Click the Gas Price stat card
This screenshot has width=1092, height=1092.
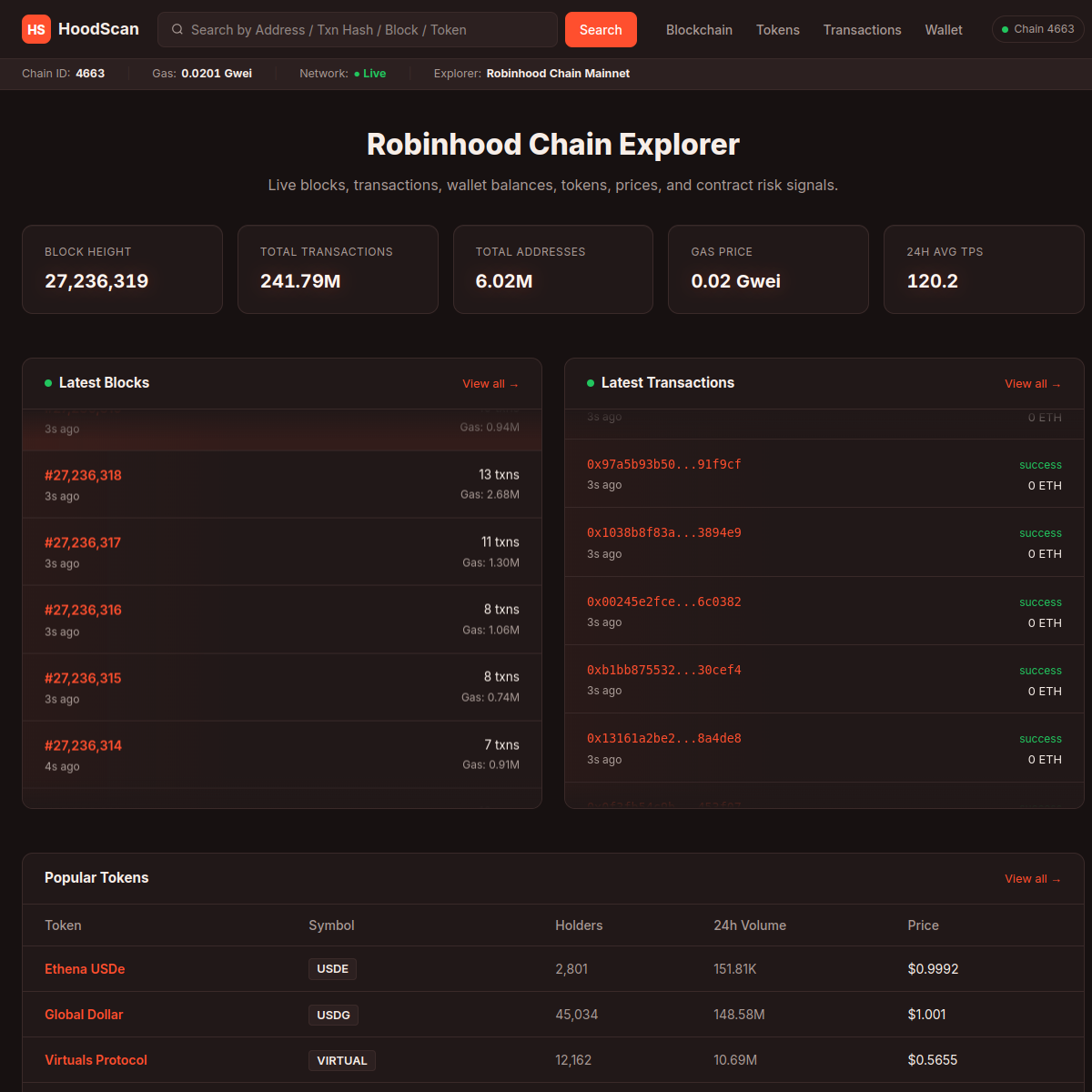pyautogui.click(x=768, y=269)
